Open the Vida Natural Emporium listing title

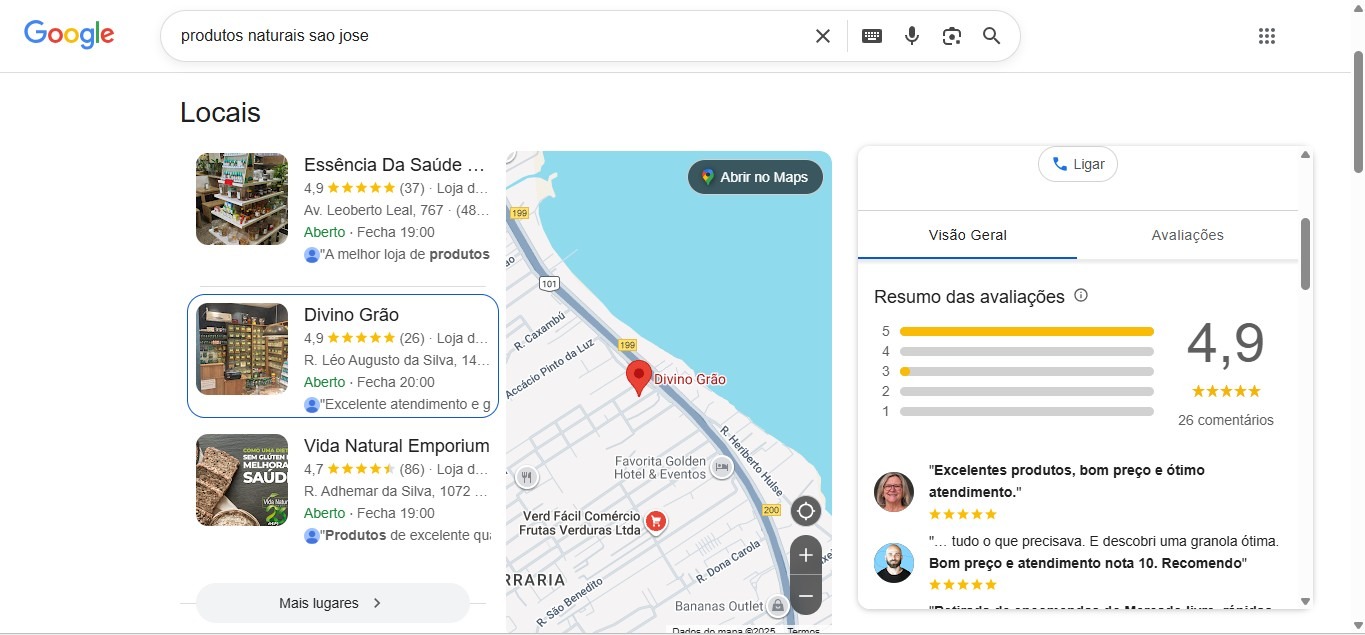point(397,446)
